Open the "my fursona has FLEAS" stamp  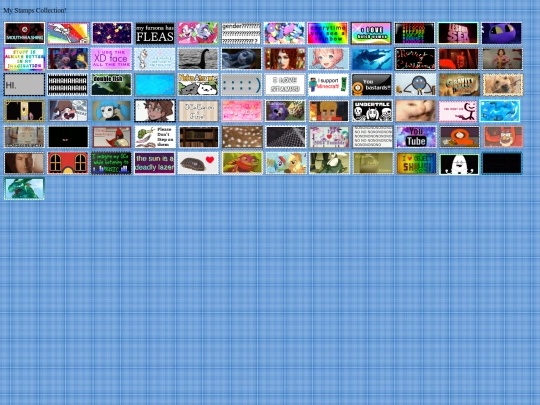pos(155,33)
